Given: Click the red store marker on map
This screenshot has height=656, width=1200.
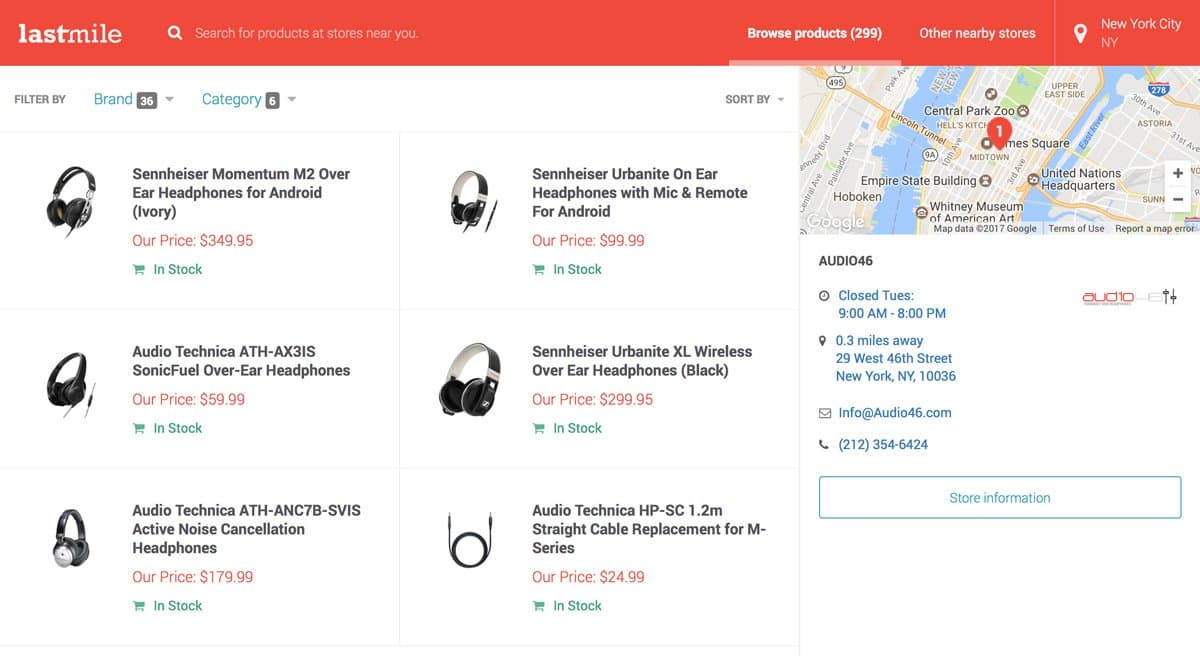Looking at the screenshot, I should click(x=998, y=134).
